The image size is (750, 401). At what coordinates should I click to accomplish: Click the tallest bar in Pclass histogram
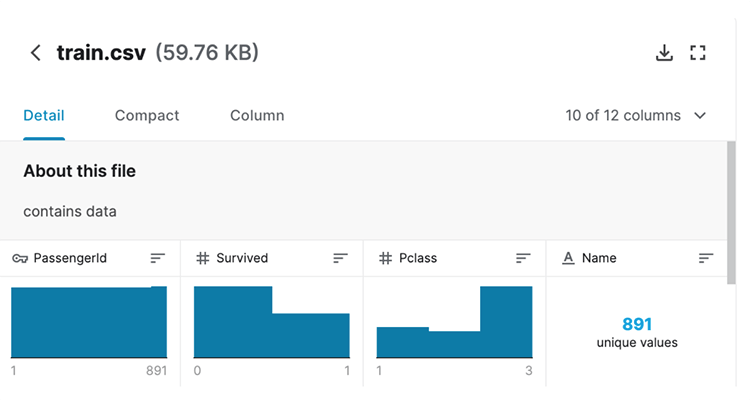506,322
